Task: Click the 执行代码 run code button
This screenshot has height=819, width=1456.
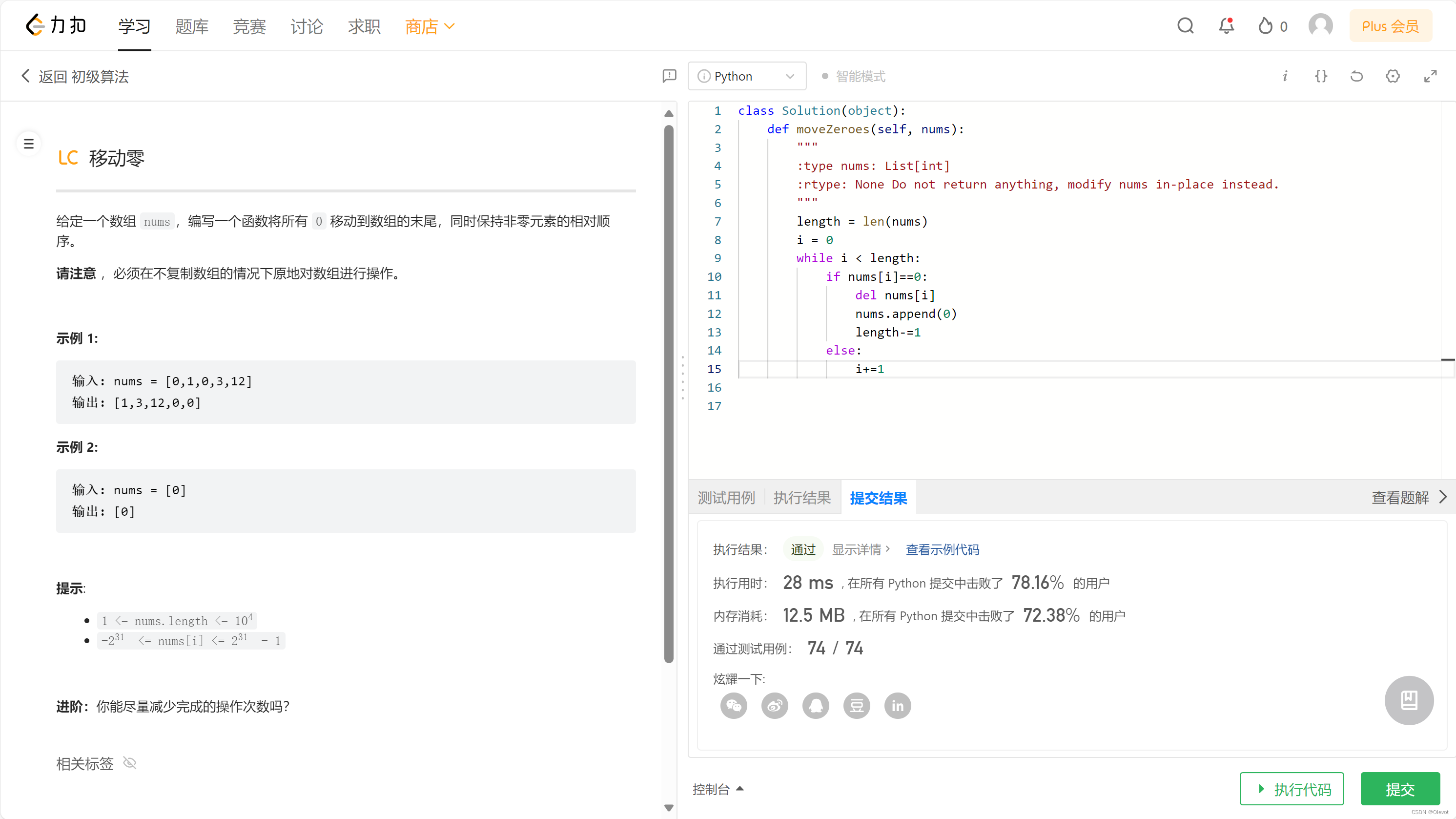Action: pyautogui.click(x=1292, y=788)
